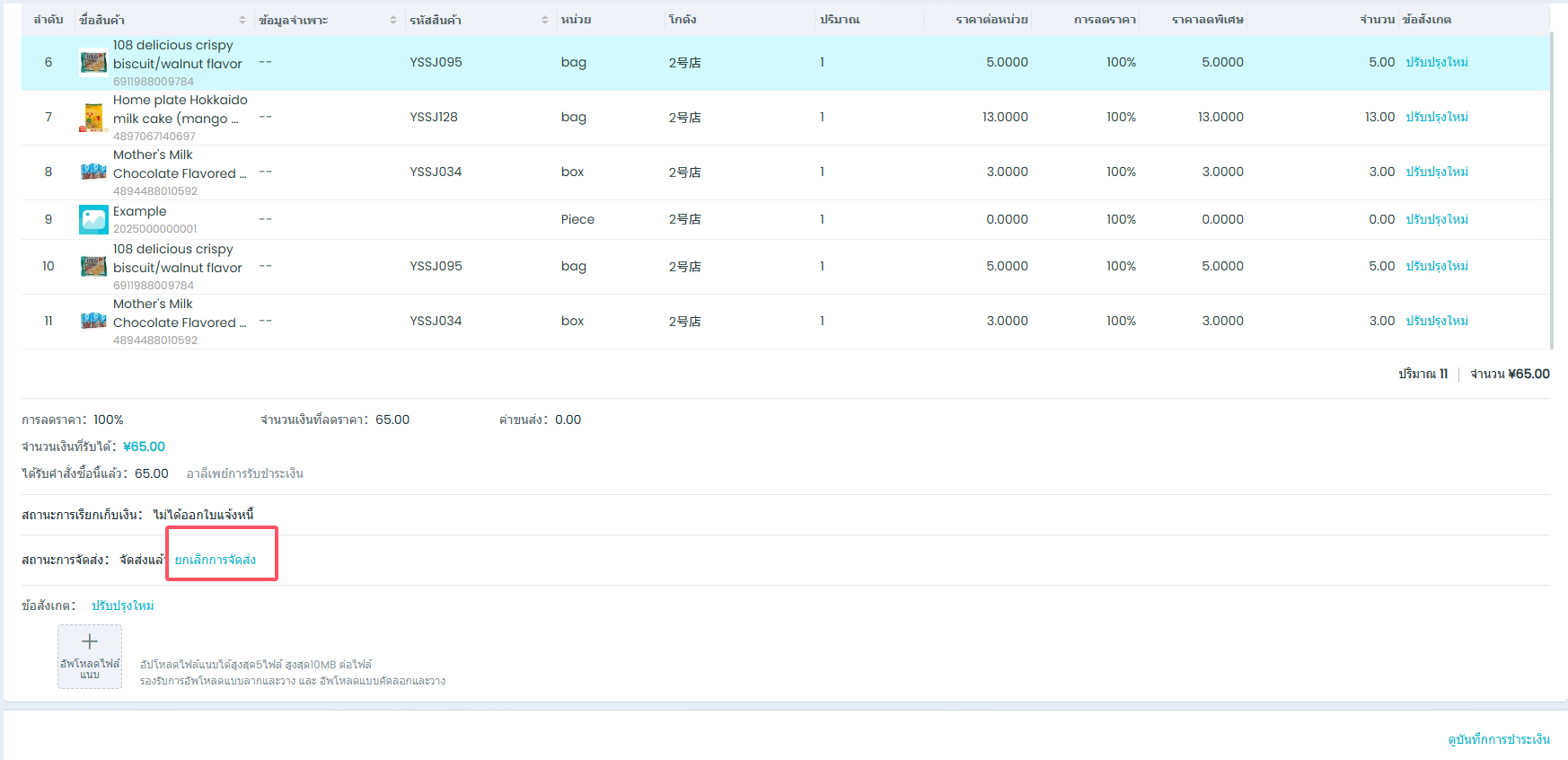Click ปรับปรุงใหม่ for row 7 milk cake
This screenshot has height=760, width=1568.
pyautogui.click(x=1437, y=118)
